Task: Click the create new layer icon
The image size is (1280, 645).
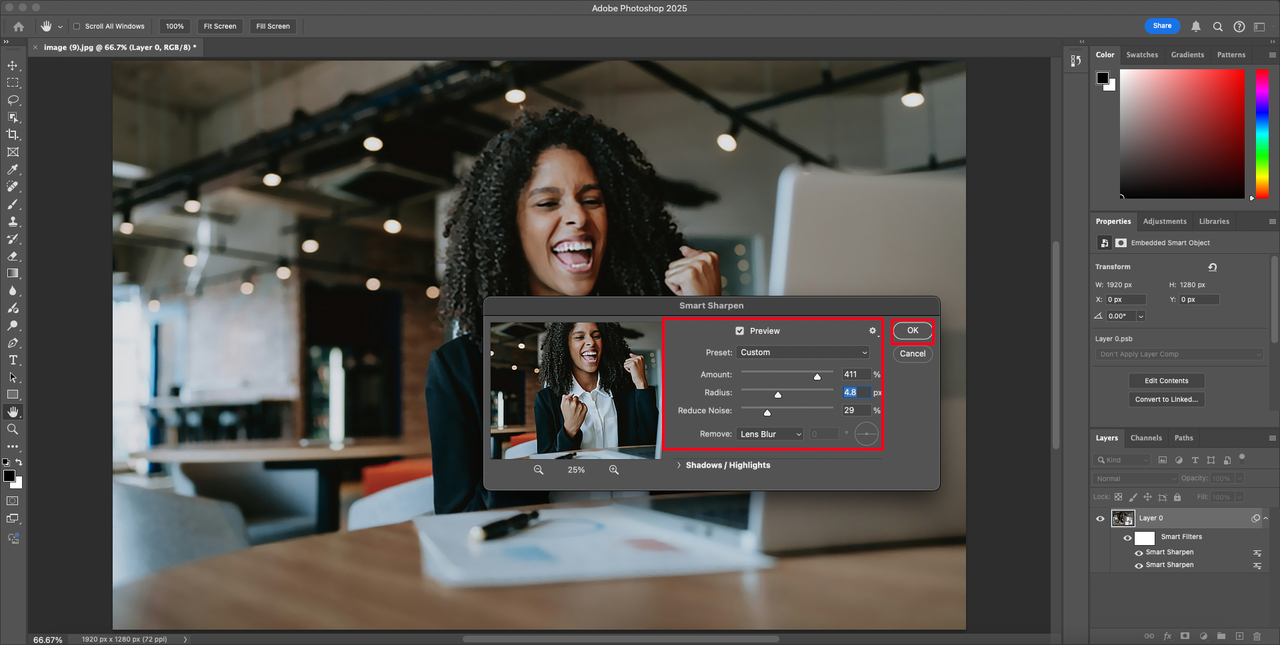Action: [1239, 636]
